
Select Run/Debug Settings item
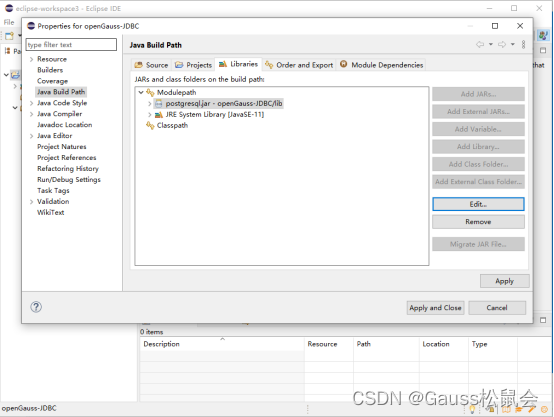[69, 180]
